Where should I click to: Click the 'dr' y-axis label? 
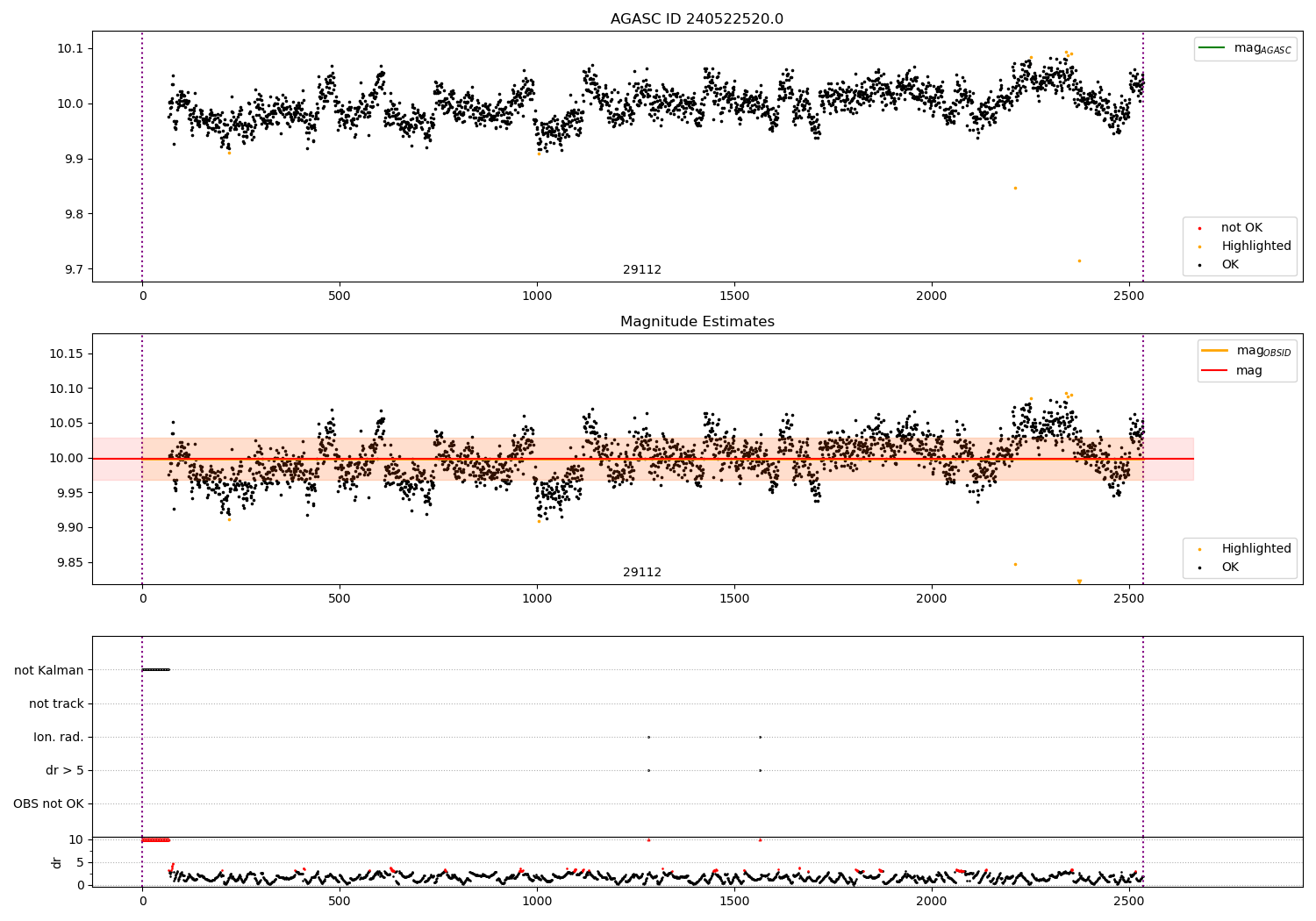tap(57, 862)
